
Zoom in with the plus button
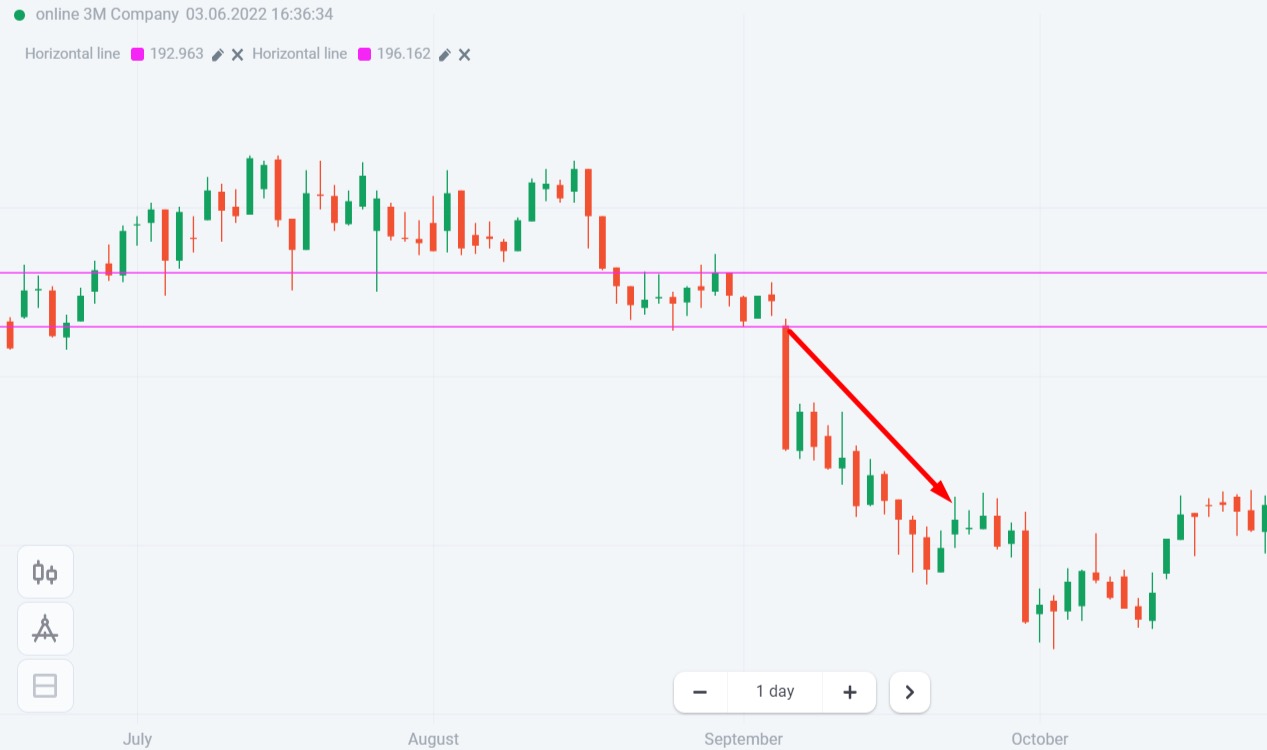pos(850,692)
